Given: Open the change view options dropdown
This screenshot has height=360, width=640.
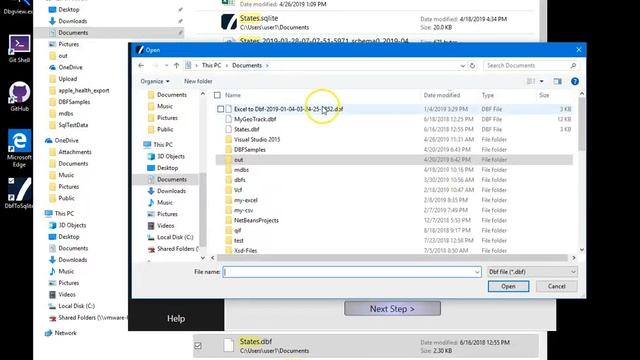Looking at the screenshot, I should pyautogui.click(x=542, y=81).
